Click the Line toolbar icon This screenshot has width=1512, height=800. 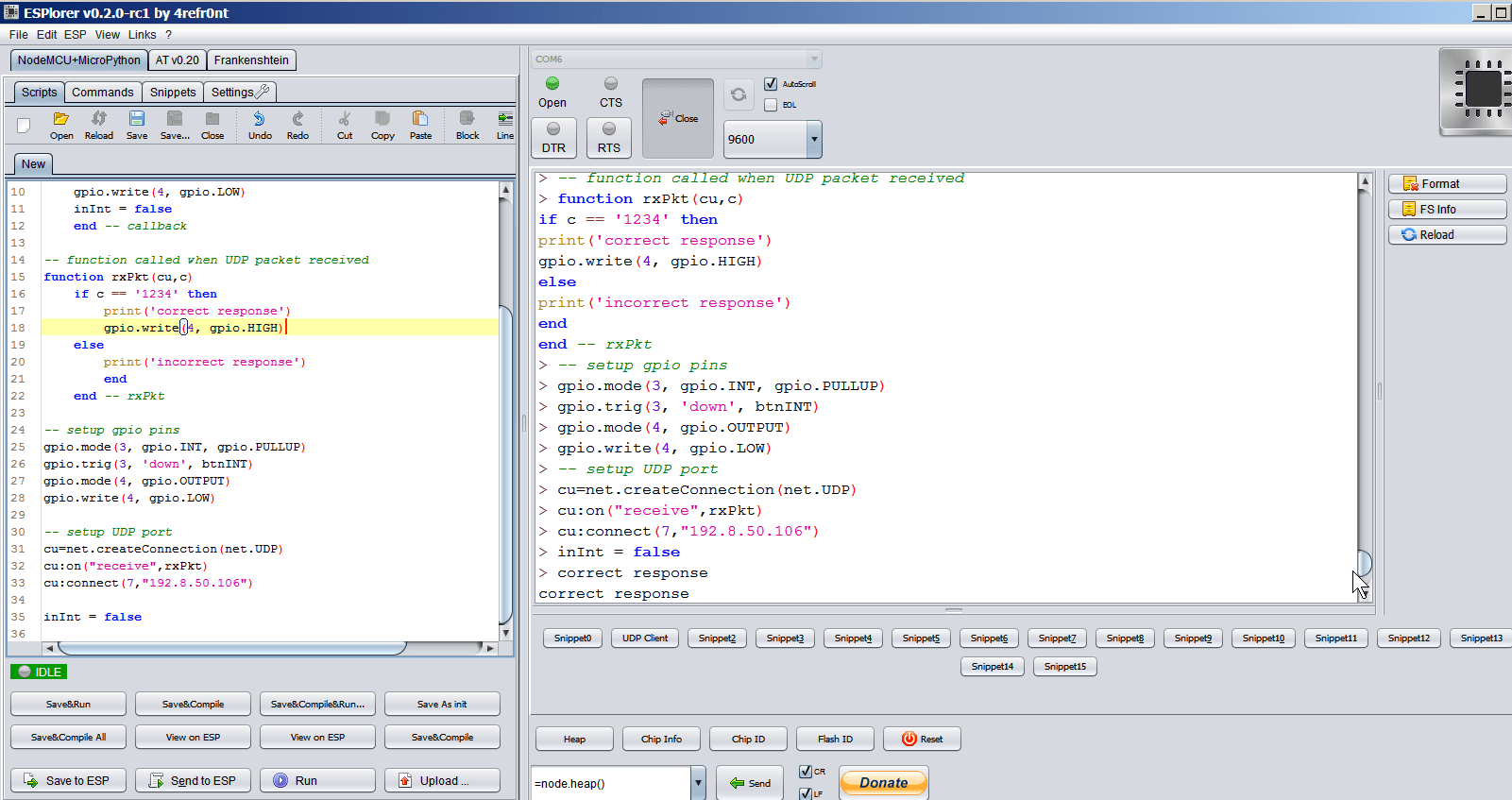tap(505, 125)
